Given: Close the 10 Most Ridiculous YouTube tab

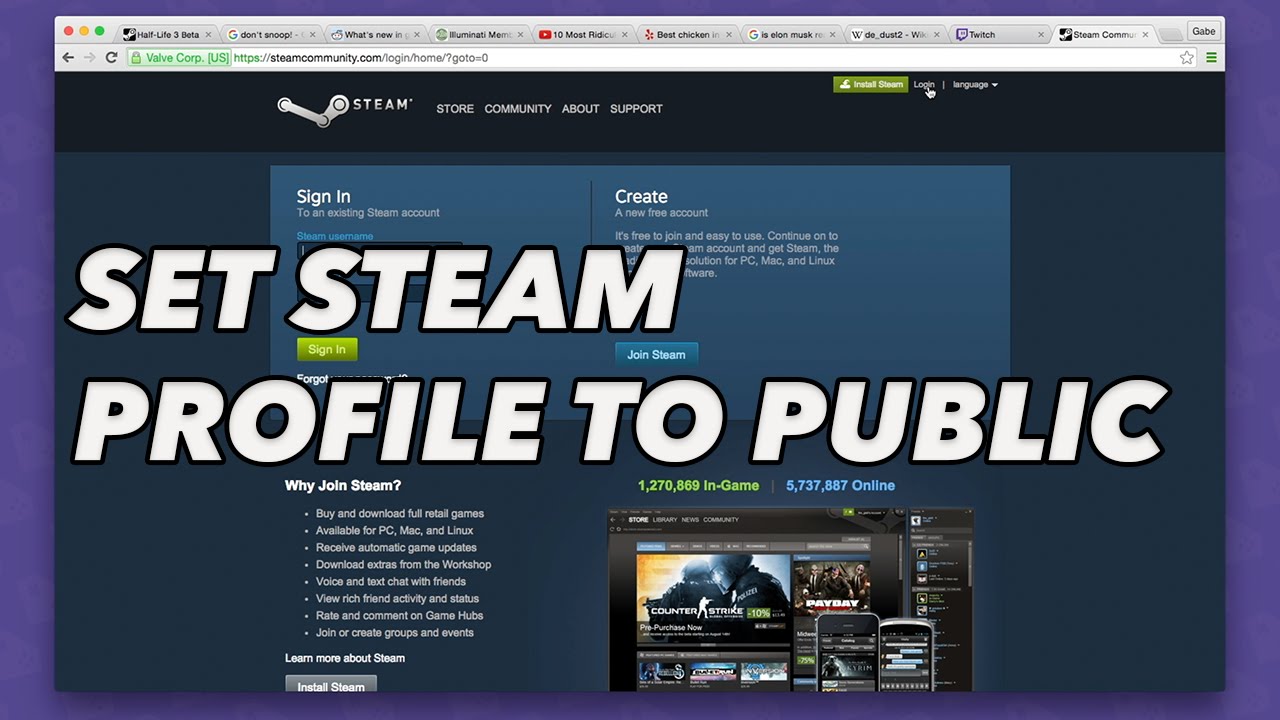Looking at the screenshot, I should 624,35.
